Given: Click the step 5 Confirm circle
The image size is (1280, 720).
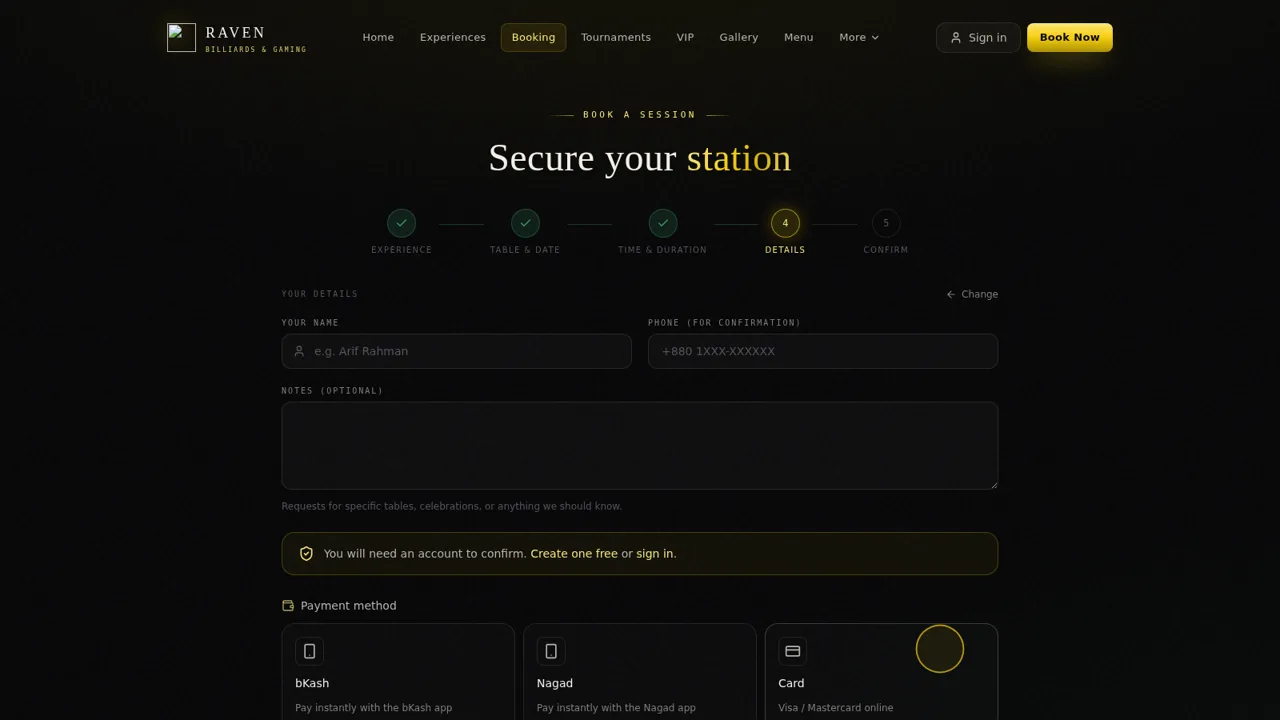Looking at the screenshot, I should (x=886, y=223).
